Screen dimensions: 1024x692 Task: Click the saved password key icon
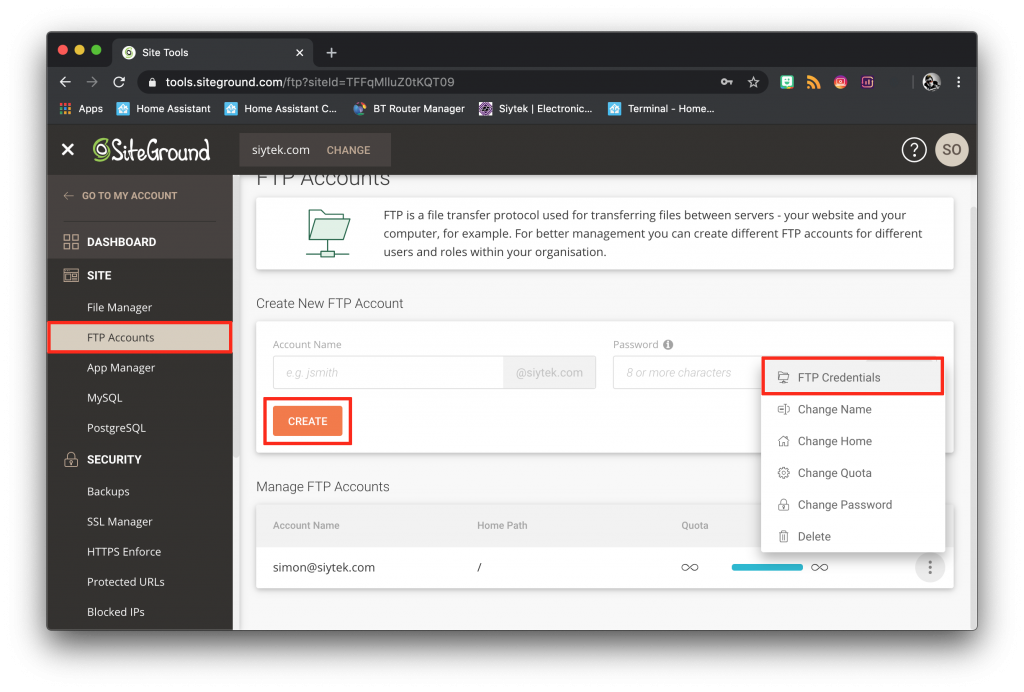tap(726, 82)
